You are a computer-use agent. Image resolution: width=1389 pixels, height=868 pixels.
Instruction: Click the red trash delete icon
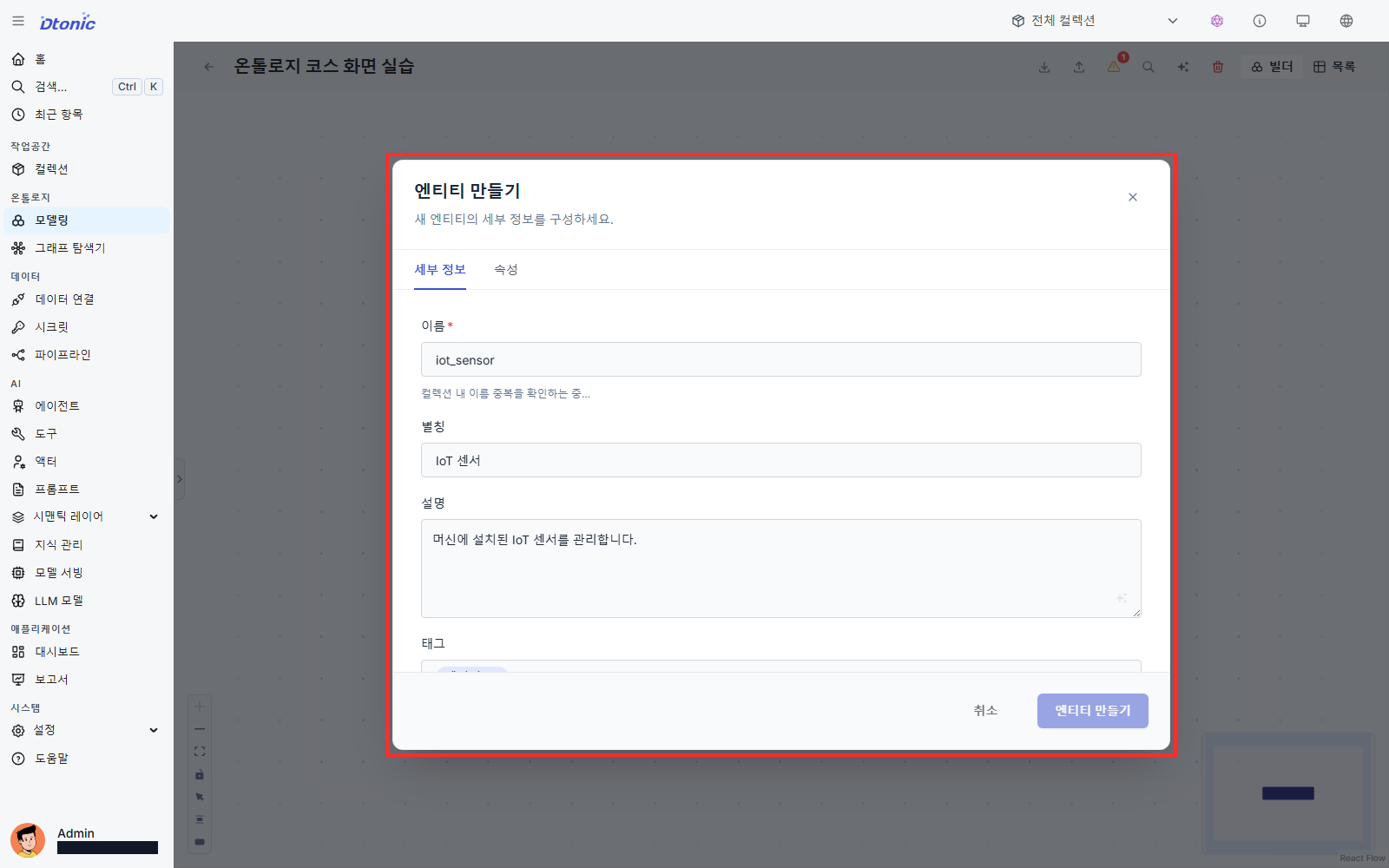(1218, 67)
